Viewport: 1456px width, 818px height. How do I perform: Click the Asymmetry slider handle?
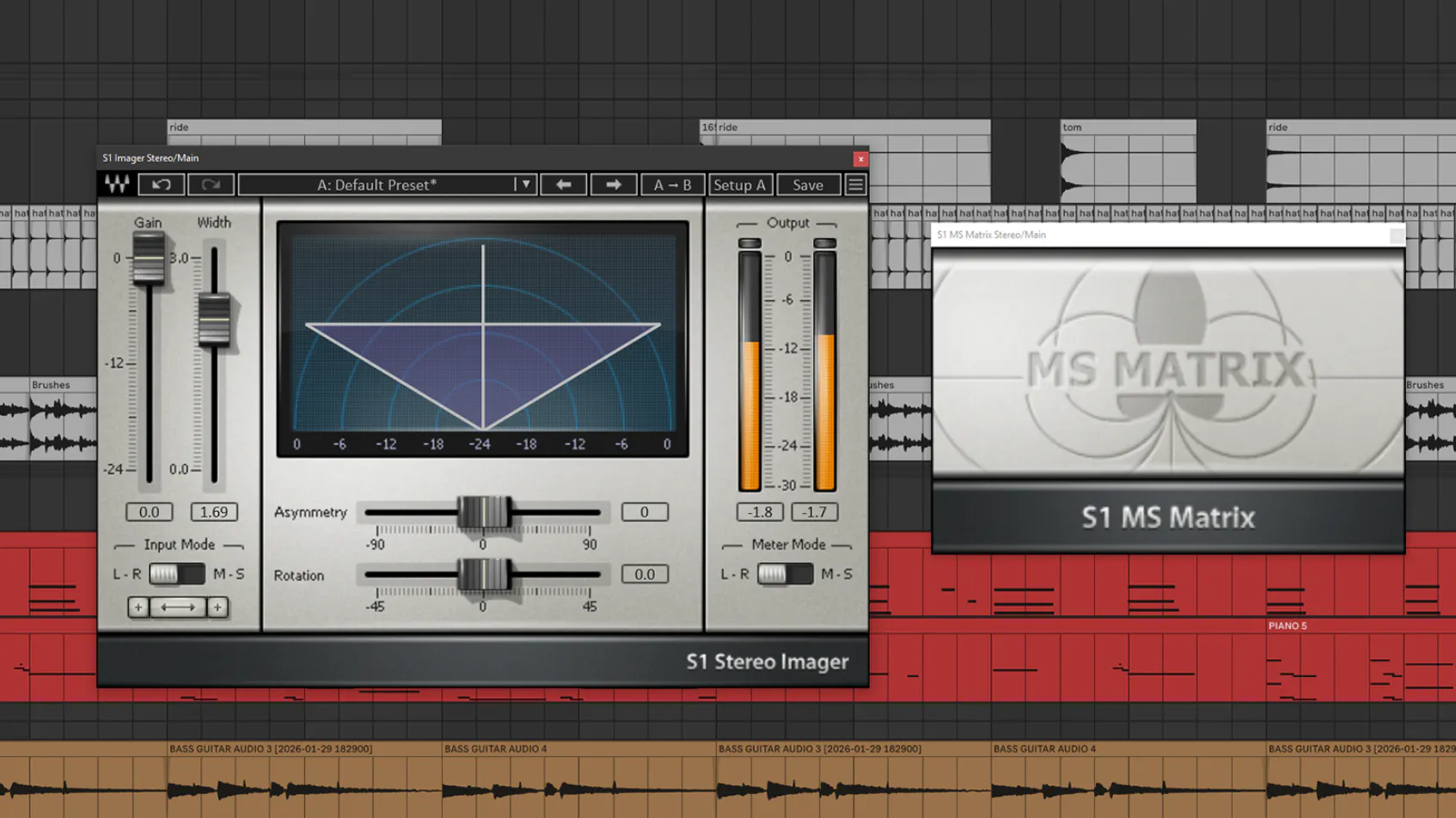(x=484, y=512)
